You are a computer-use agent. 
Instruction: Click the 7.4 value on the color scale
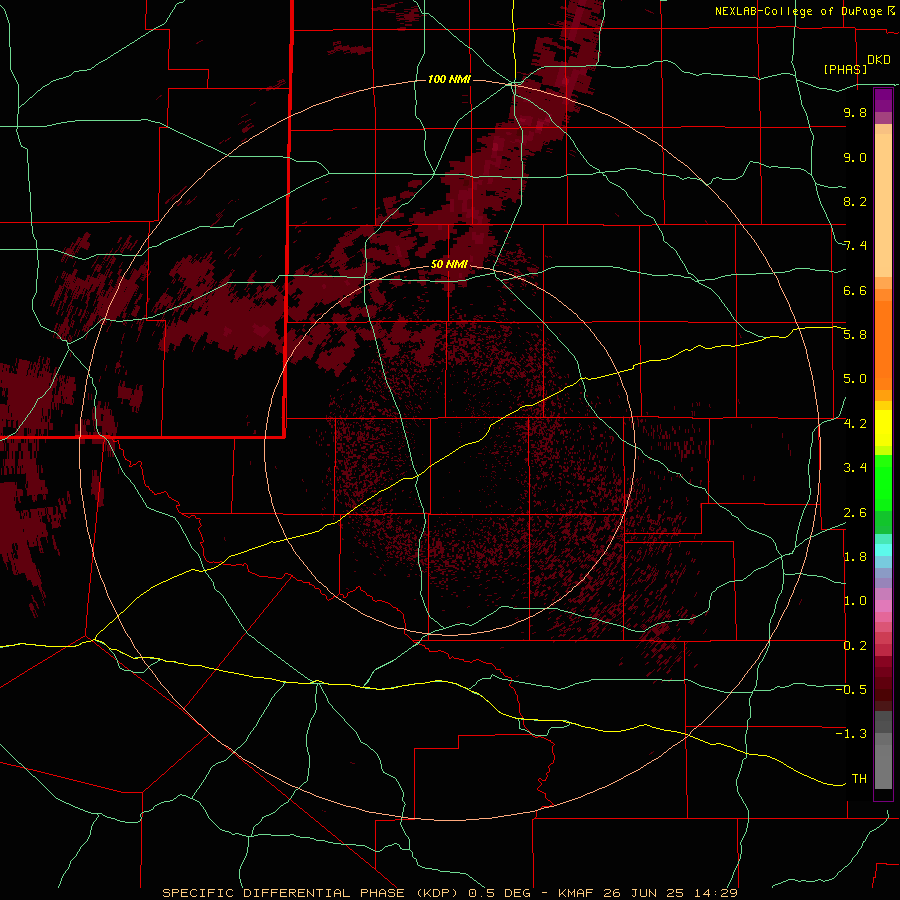855,246
